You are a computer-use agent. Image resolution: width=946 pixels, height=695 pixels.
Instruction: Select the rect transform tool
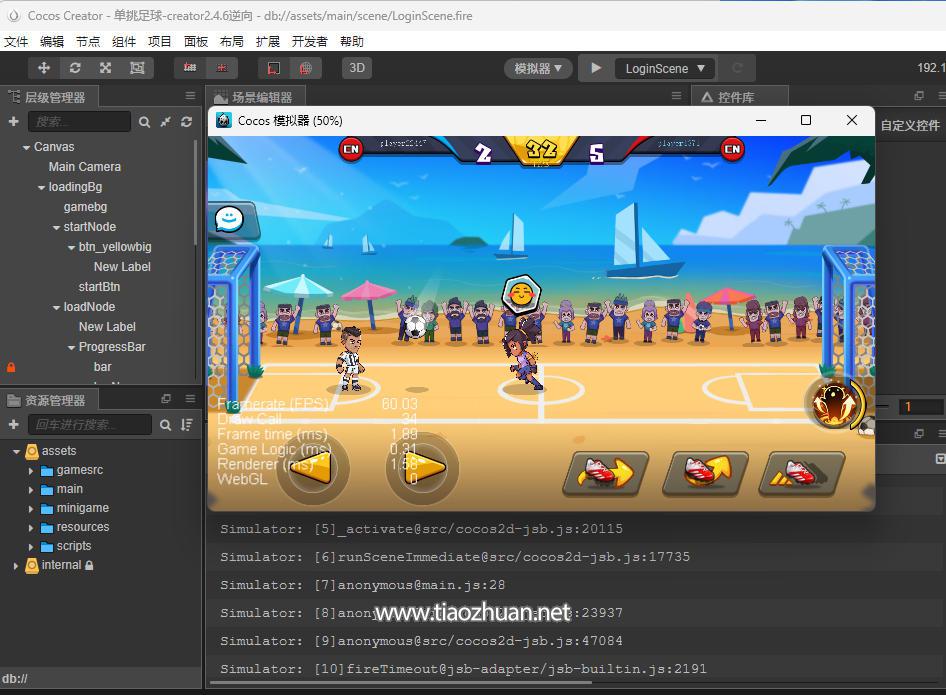coord(138,68)
